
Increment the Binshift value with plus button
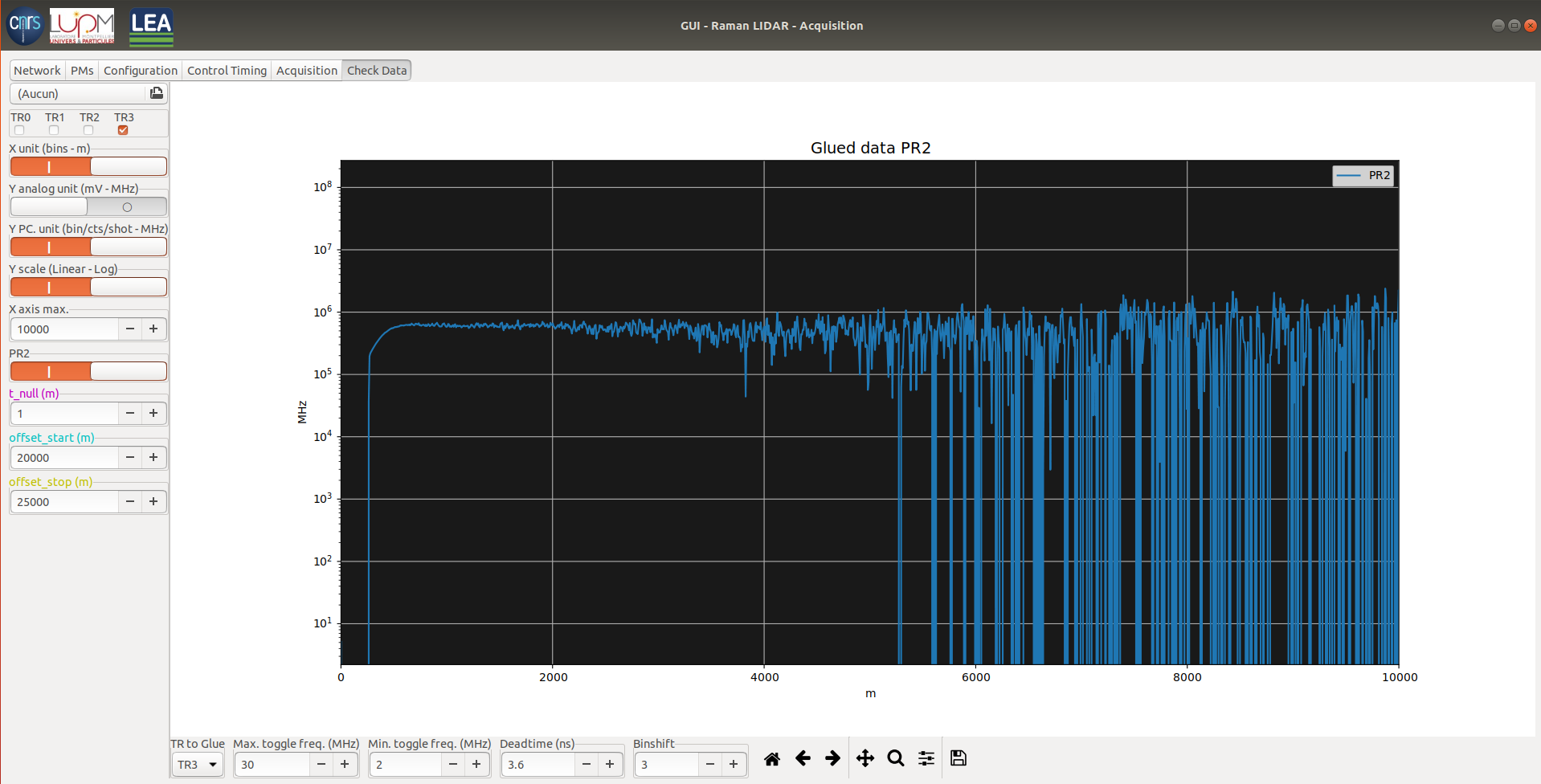[734, 765]
